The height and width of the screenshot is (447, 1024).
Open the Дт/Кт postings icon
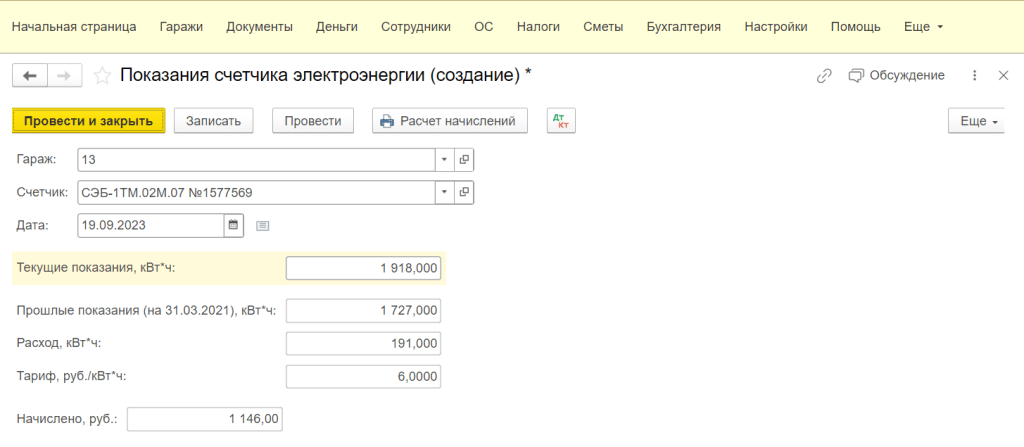pyautogui.click(x=561, y=121)
